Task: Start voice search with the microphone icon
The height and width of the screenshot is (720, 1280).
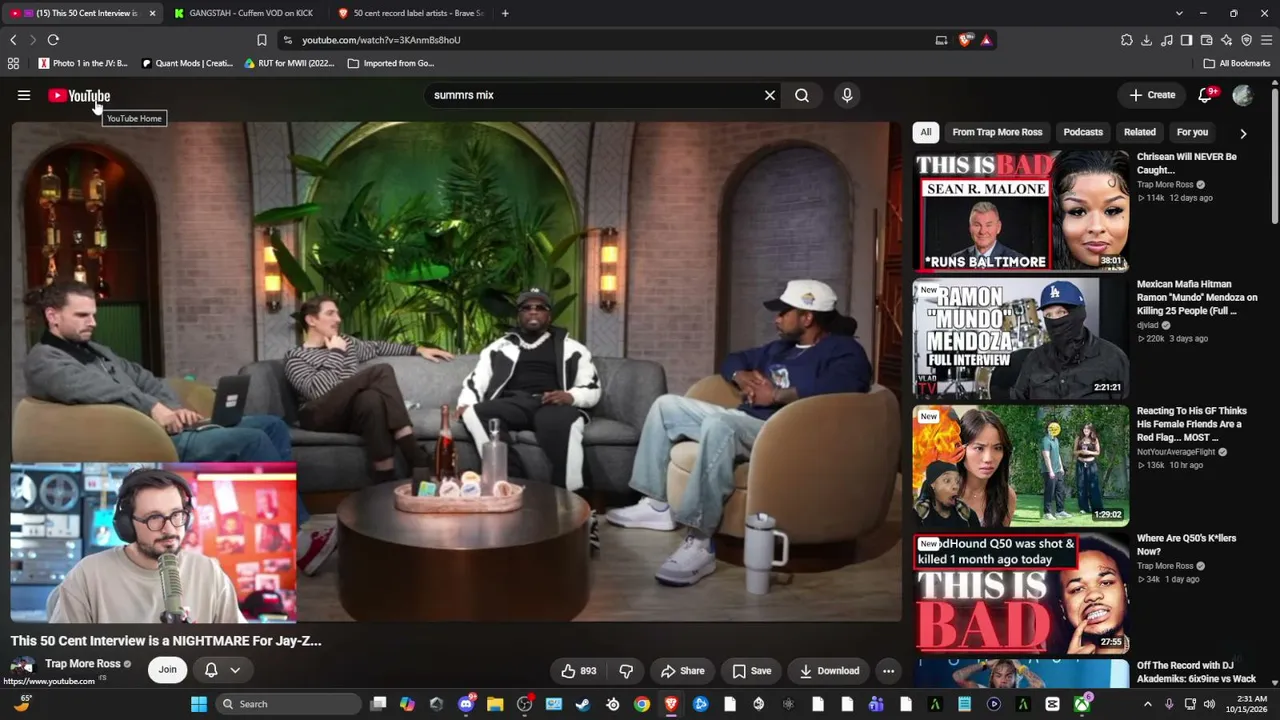Action: (x=847, y=95)
